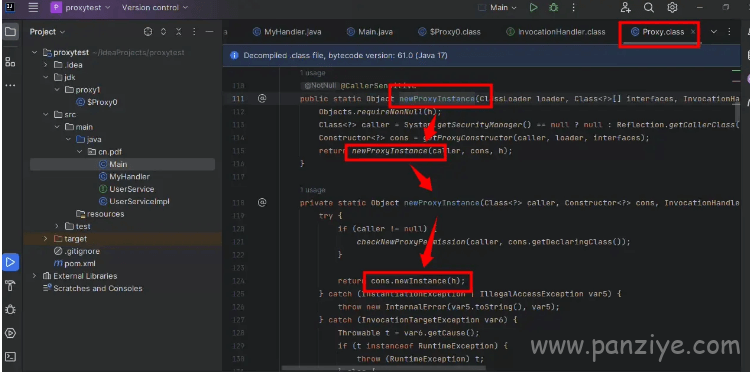The width and height of the screenshot is (750, 372).
Task: Open IDE settings gear
Action: point(673,8)
